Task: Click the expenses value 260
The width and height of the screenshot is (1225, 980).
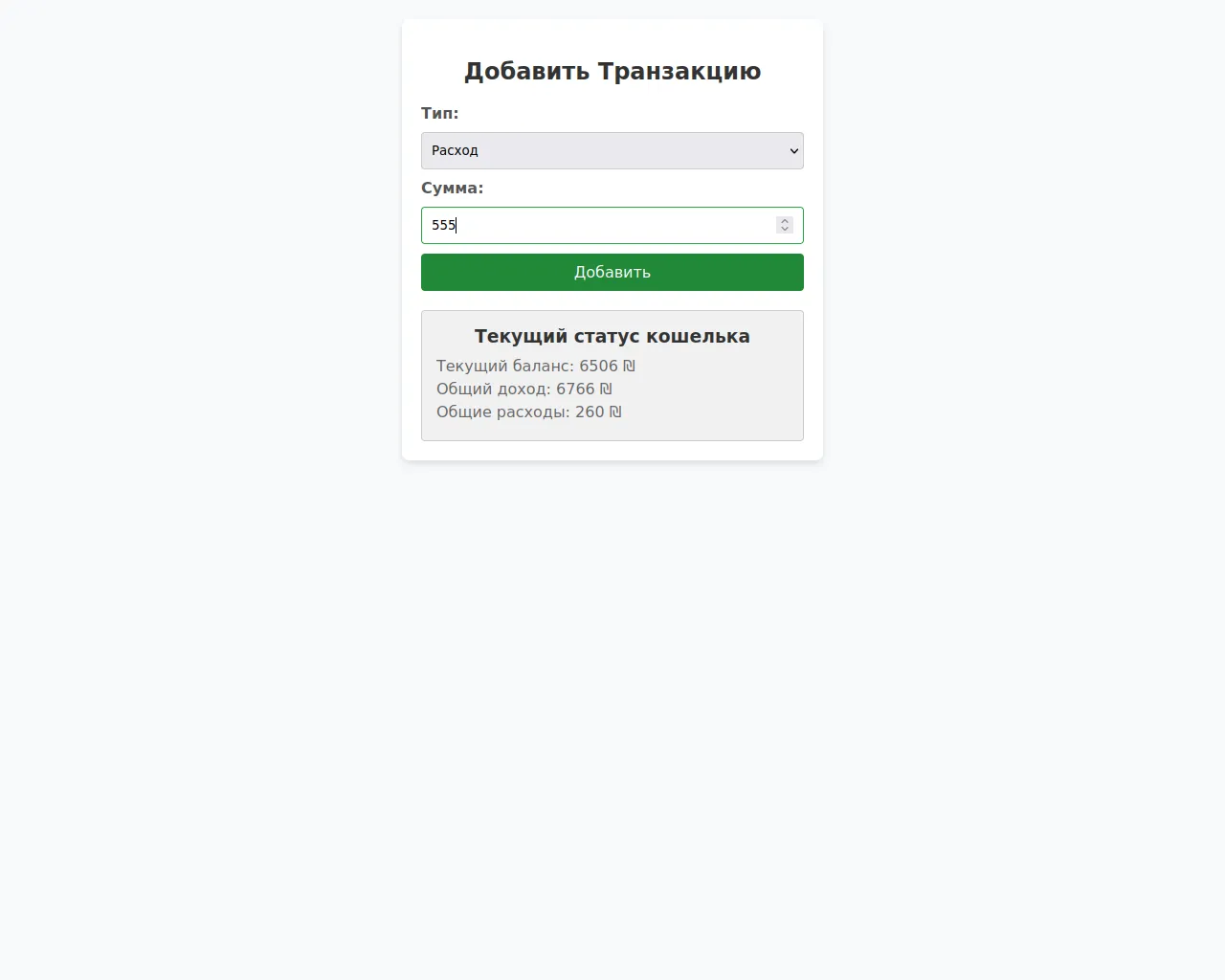Action: click(590, 412)
